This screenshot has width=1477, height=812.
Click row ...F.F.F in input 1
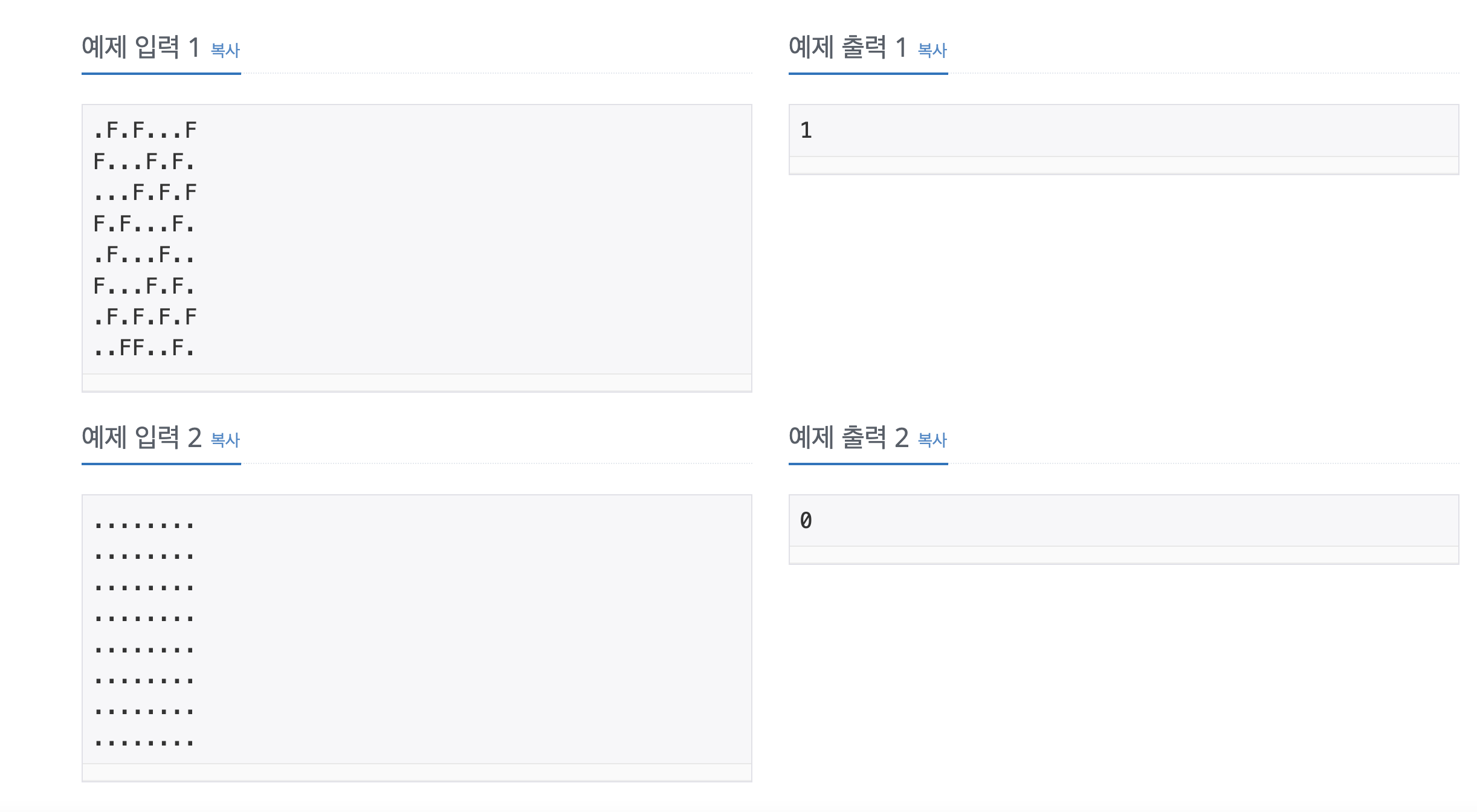click(145, 193)
